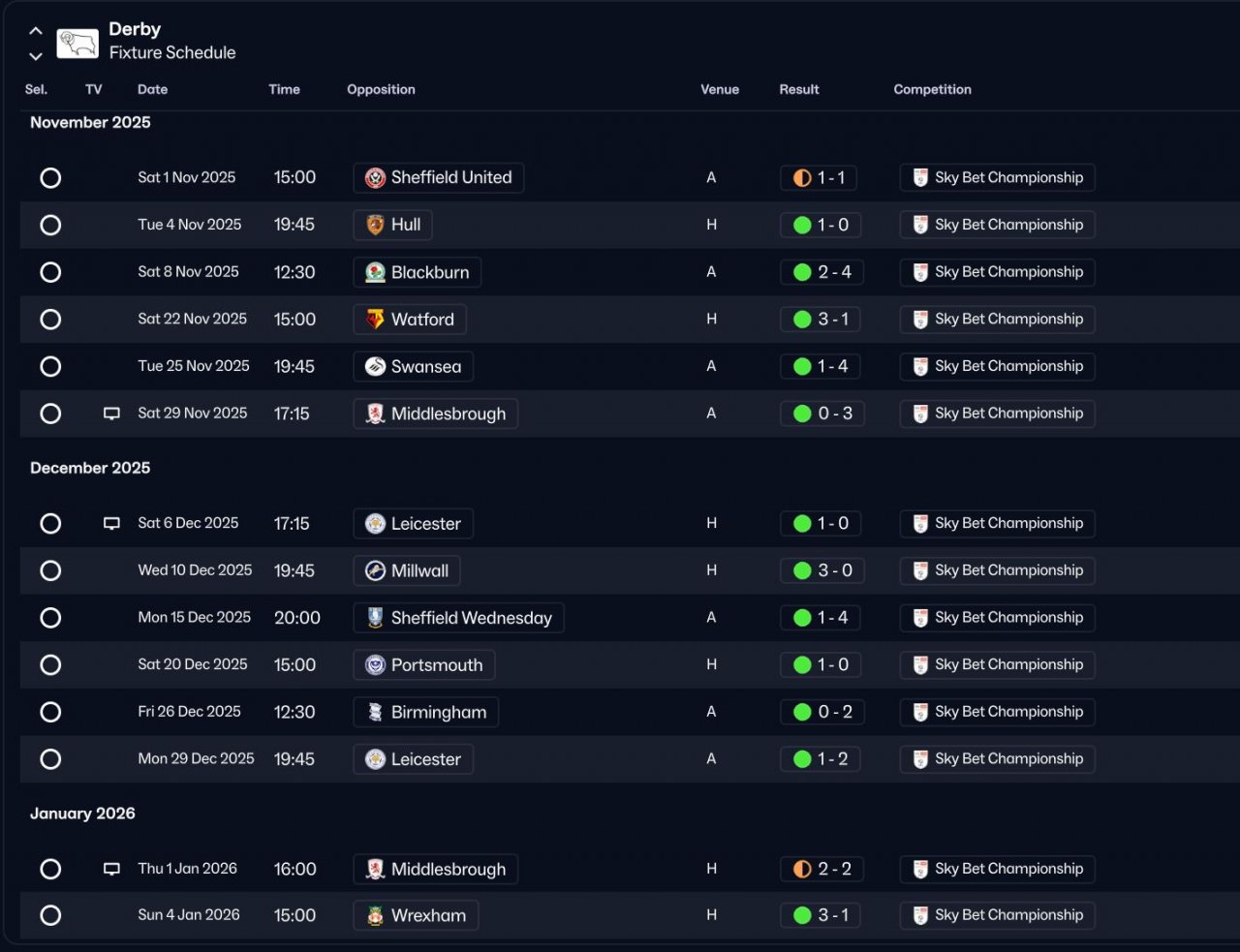The width and height of the screenshot is (1240, 952).
Task: Click the Watford club badge icon
Action: (x=375, y=320)
